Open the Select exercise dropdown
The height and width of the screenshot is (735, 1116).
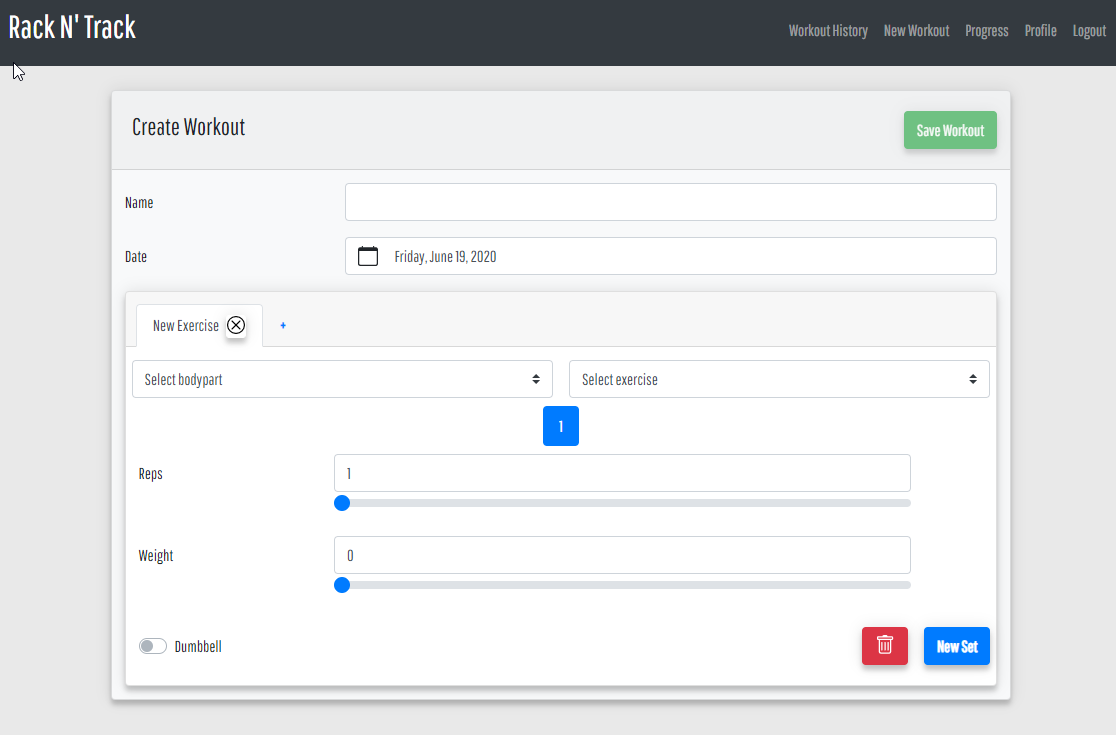[779, 379]
